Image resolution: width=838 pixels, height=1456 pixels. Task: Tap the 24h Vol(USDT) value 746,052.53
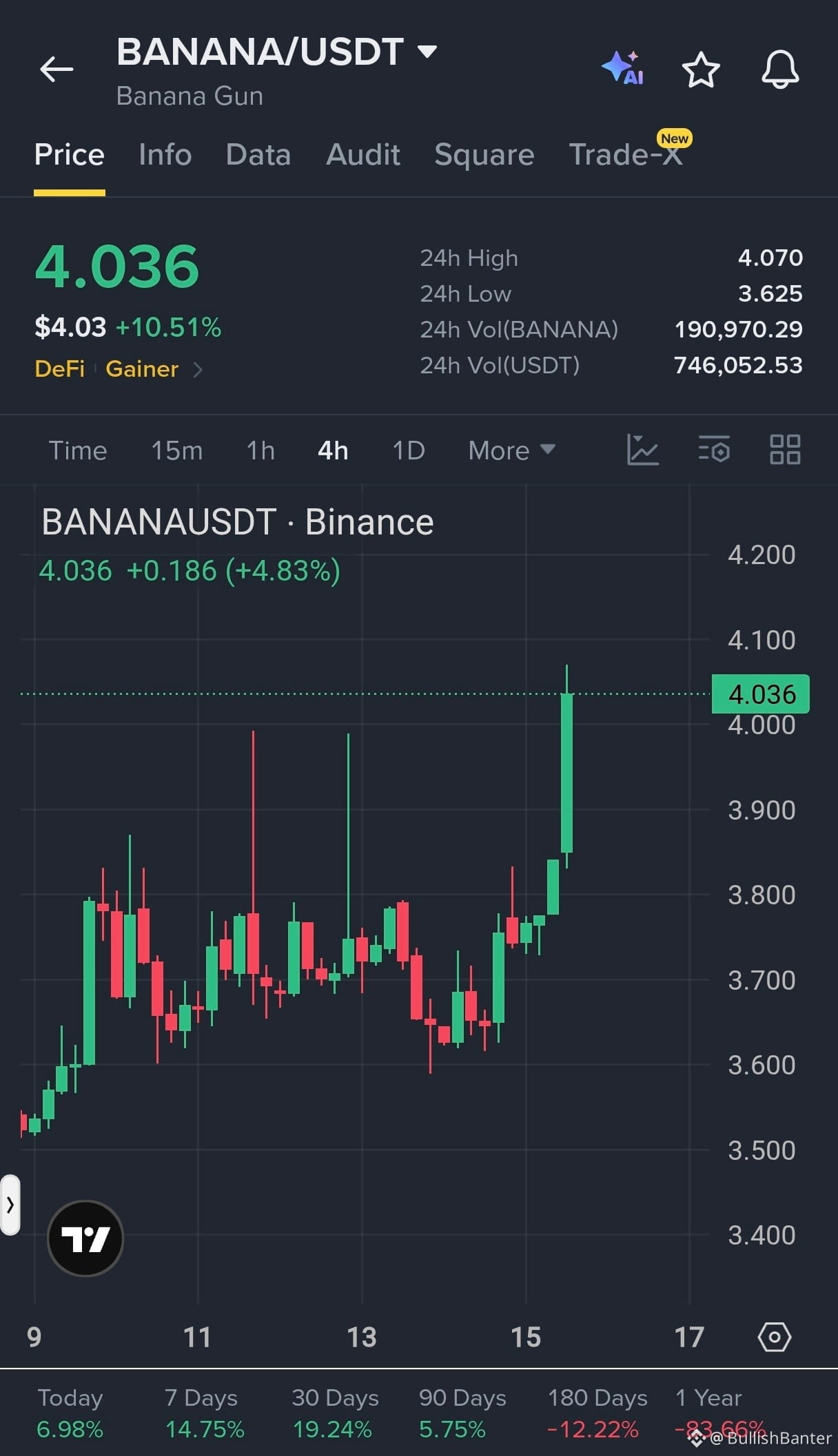pyautogui.click(x=739, y=366)
